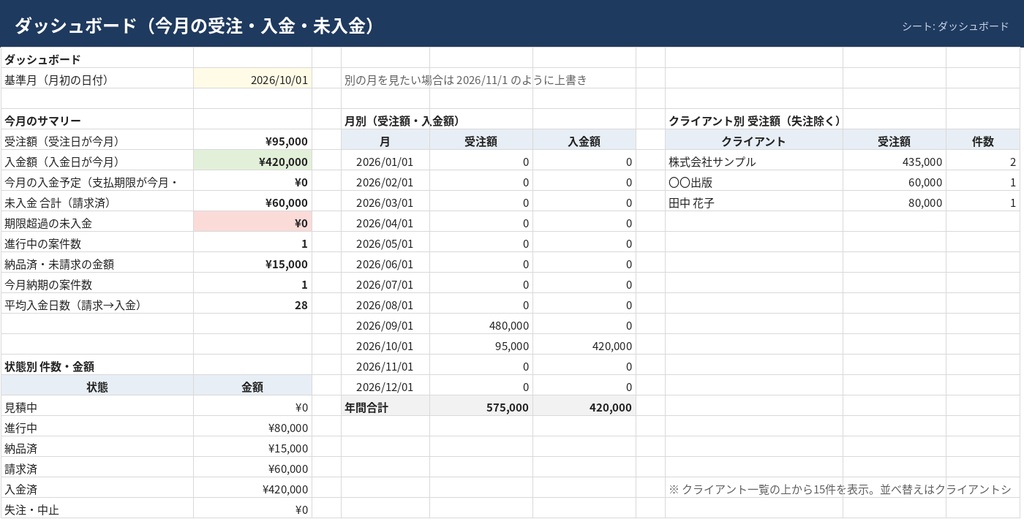
Task: Click the month cell 2026/09/01
Action: (x=385, y=326)
